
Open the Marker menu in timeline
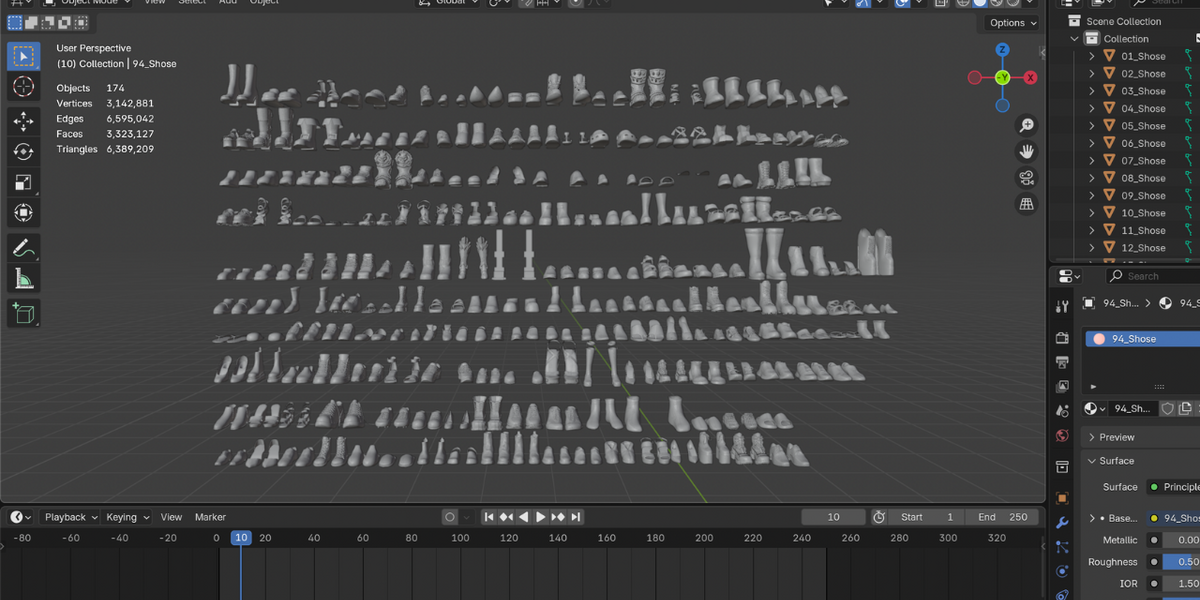click(210, 517)
